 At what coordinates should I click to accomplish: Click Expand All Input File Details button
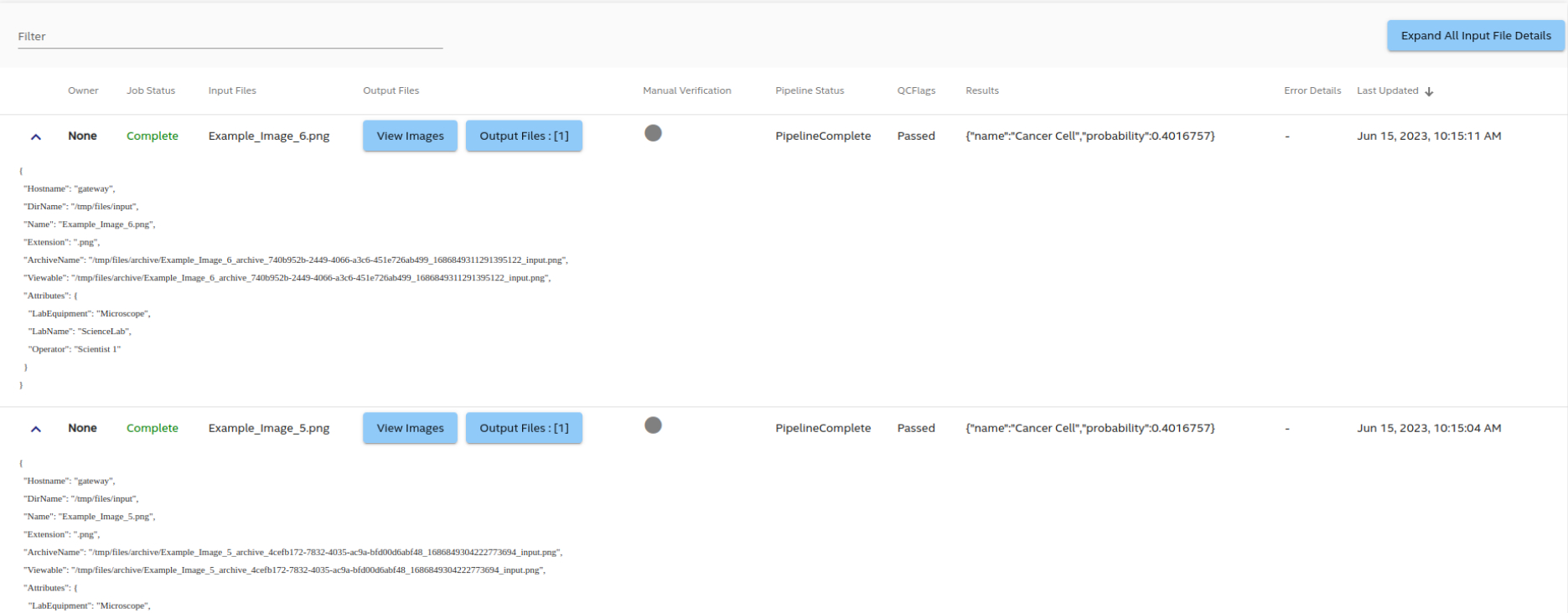(x=1475, y=36)
